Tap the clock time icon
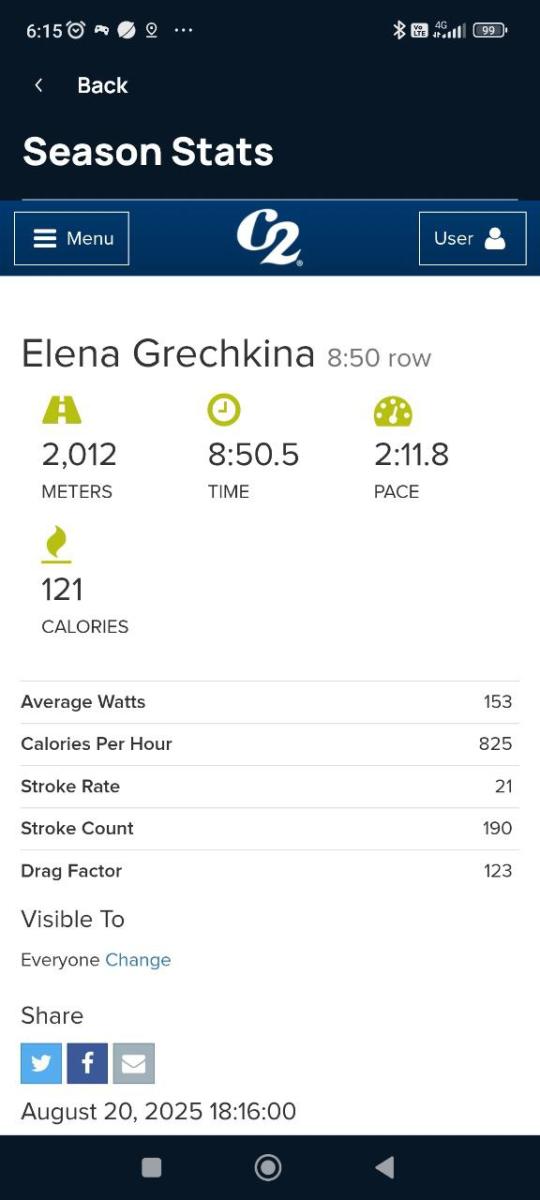Image resolution: width=540 pixels, height=1200 pixels. [x=224, y=410]
